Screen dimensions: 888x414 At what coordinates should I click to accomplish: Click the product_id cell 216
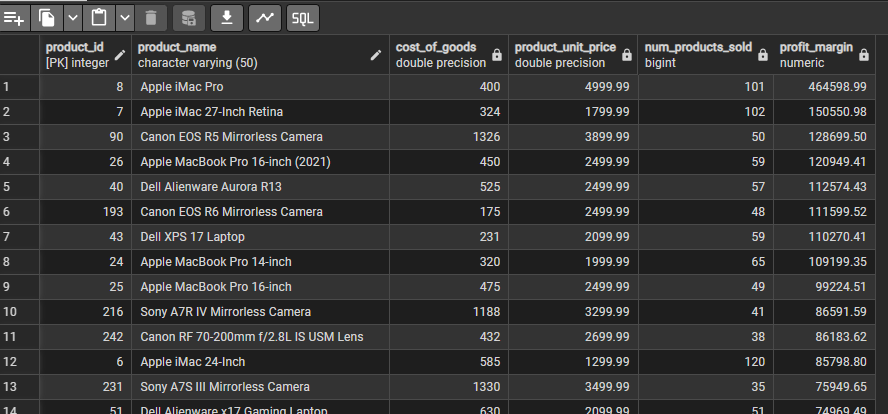(86, 312)
